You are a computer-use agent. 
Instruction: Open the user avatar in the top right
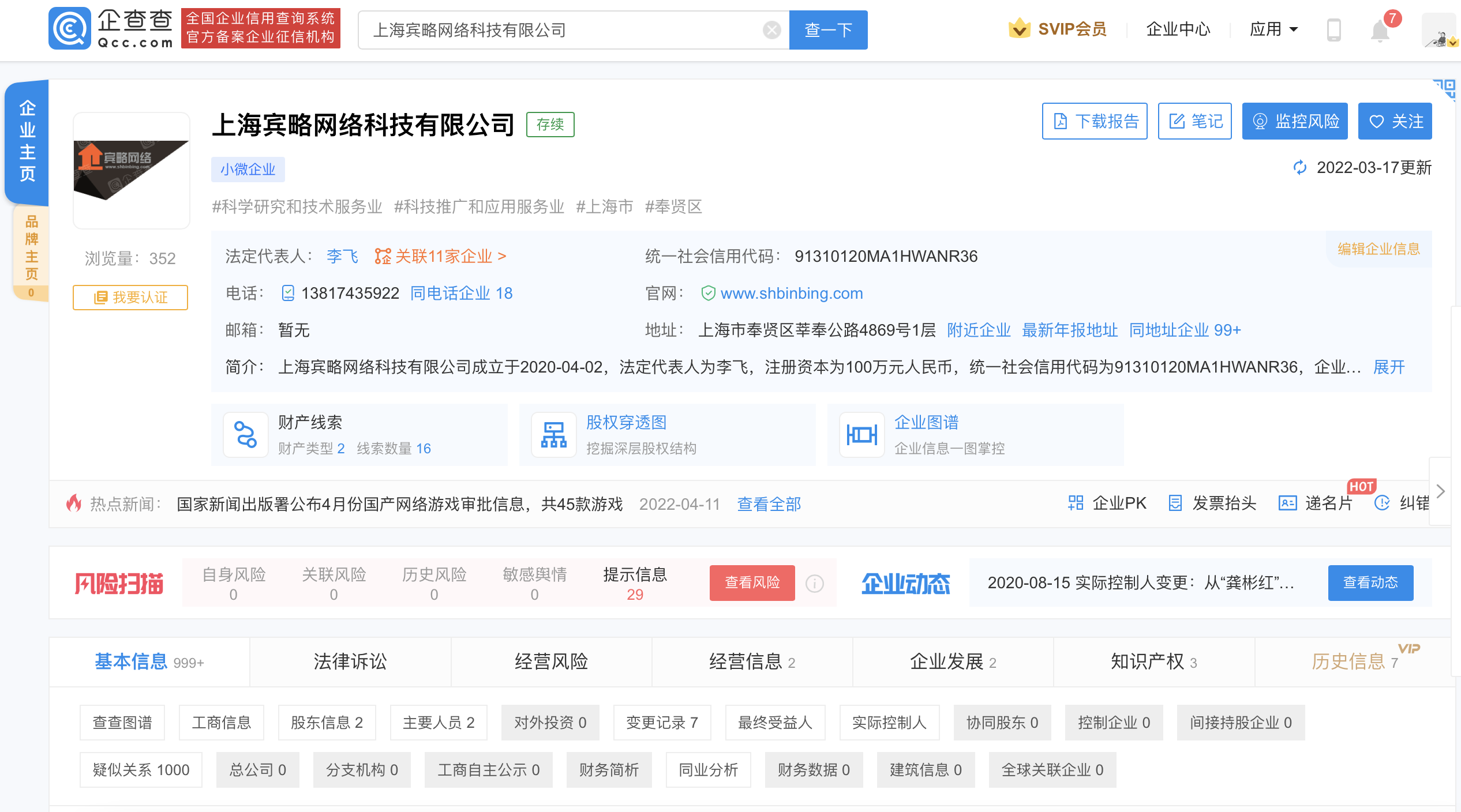[x=1440, y=30]
